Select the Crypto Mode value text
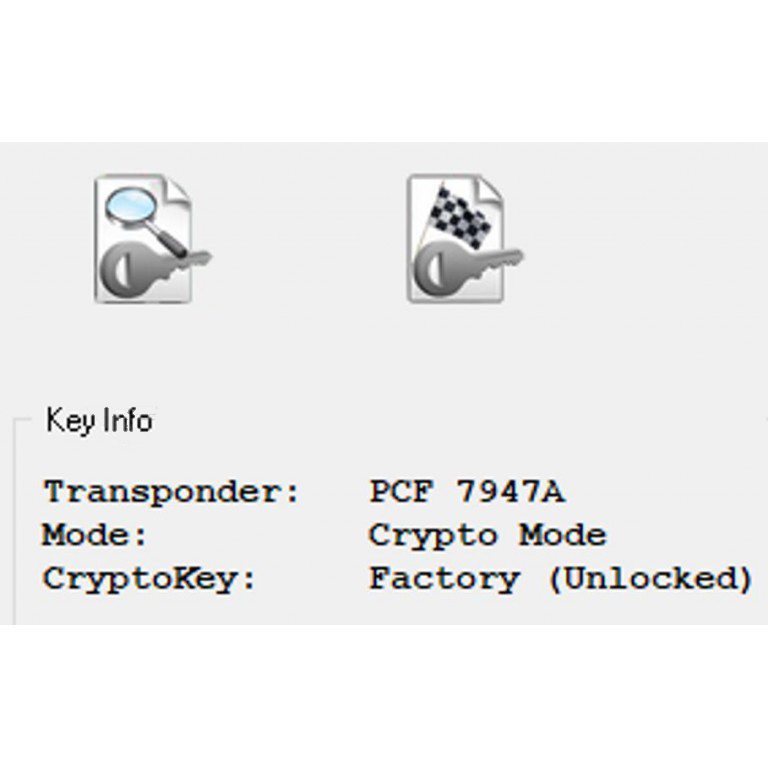This screenshot has height=768, width=768. click(x=487, y=535)
